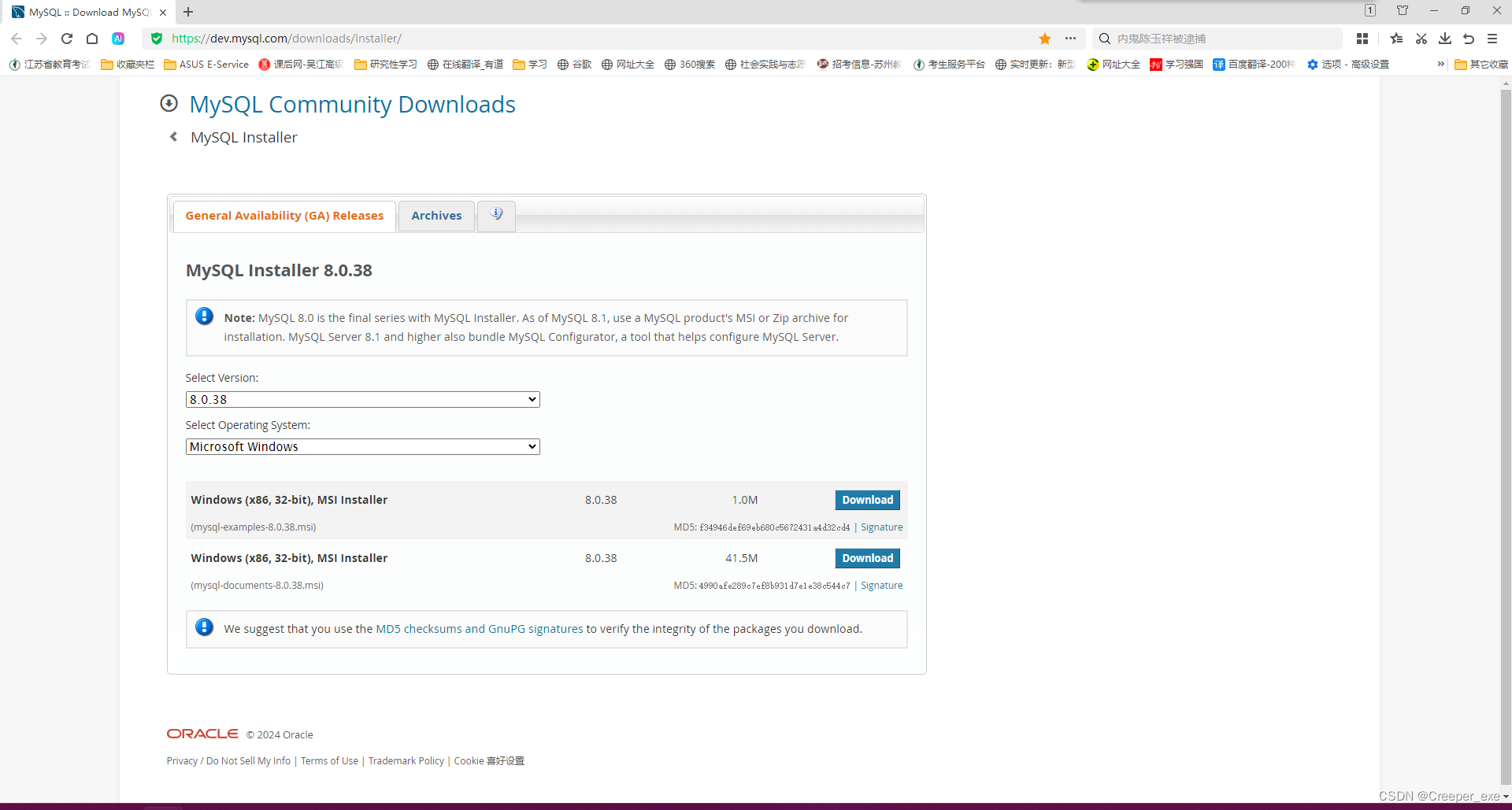Image resolution: width=1512 pixels, height=810 pixels.
Task: Open MD5 checksums and GnuPG signatures link
Action: pos(480,629)
